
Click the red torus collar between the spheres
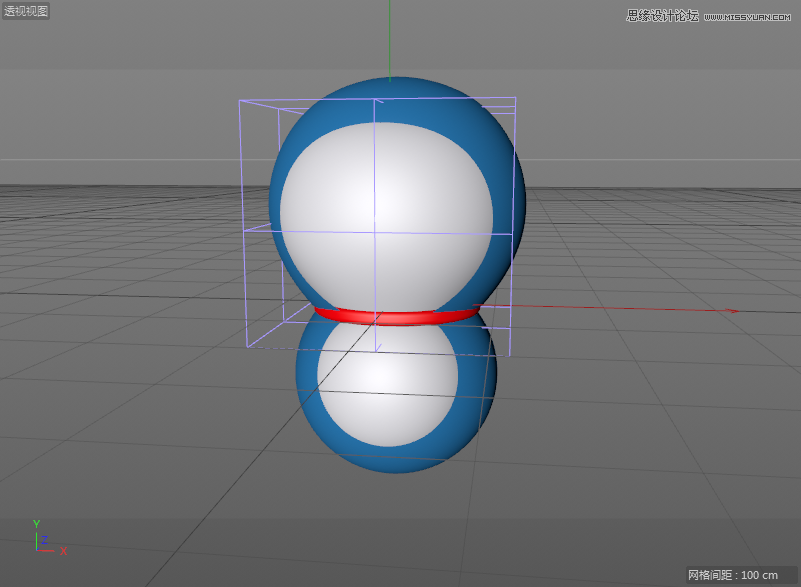[393, 315]
